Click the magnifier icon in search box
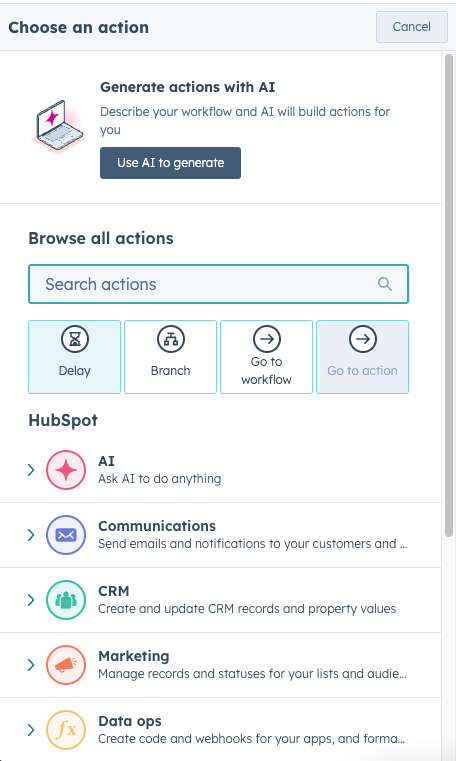456x761 pixels. [x=385, y=284]
